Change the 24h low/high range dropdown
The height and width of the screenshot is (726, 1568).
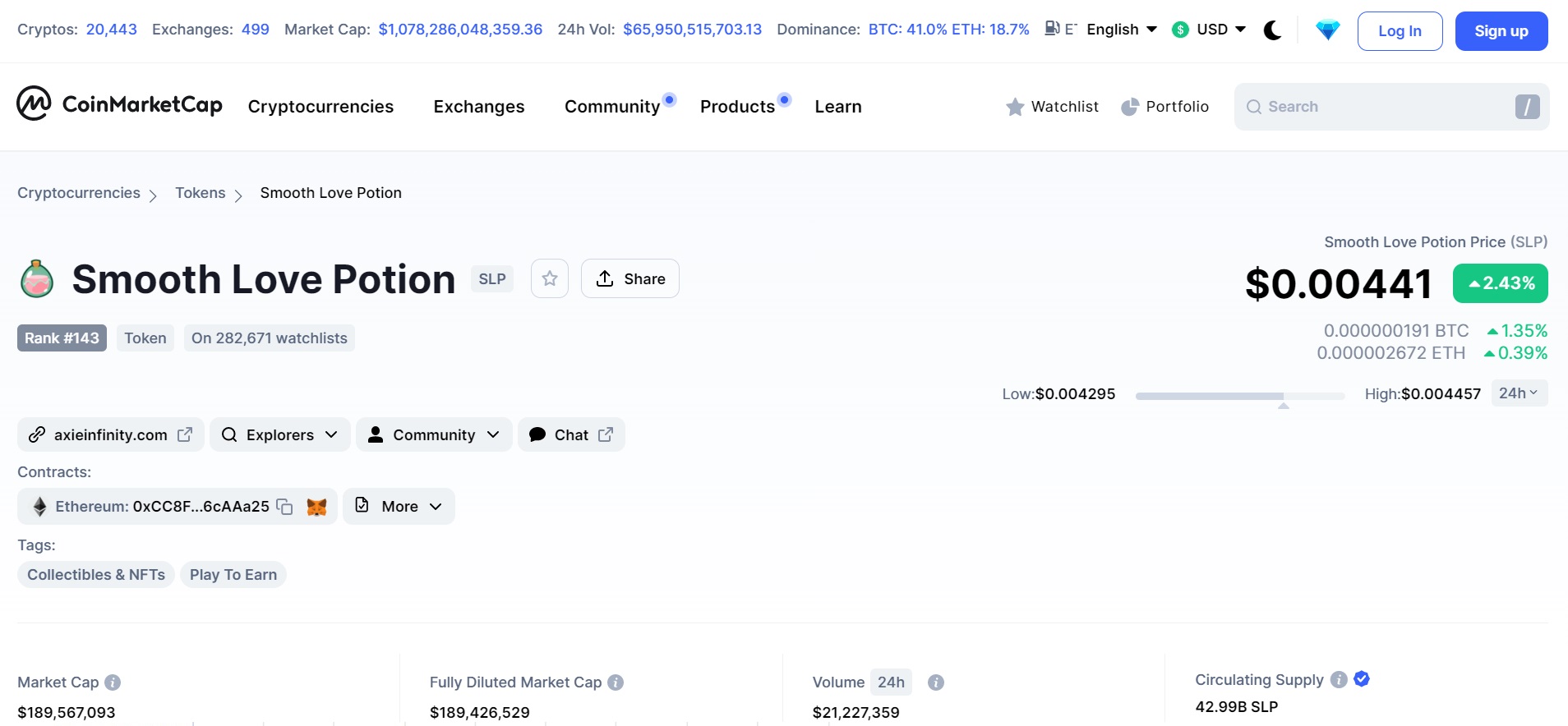pos(1519,393)
